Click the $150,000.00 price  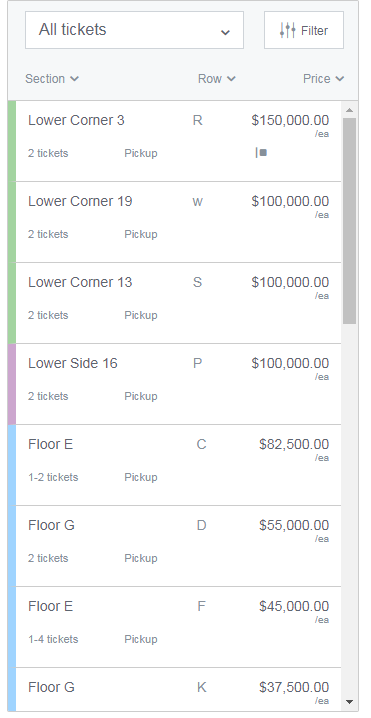[290, 120]
